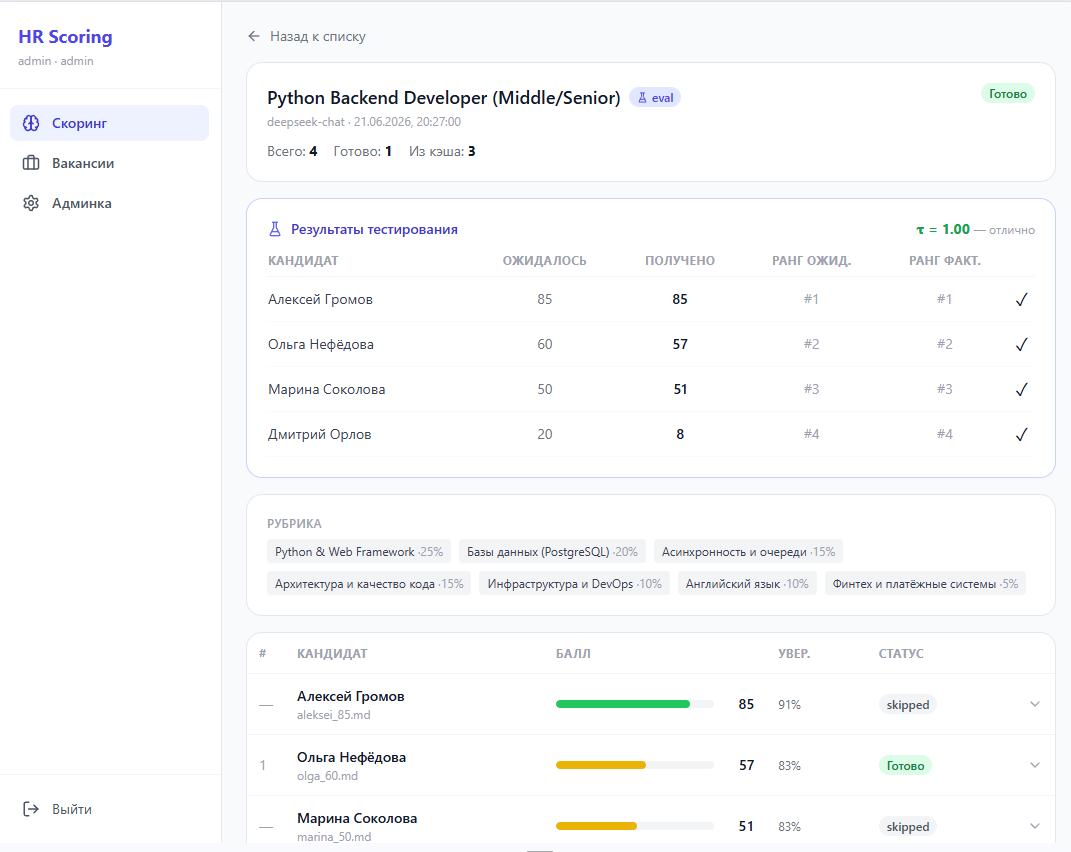
Task: Click the flask icon in eval badge
Action: click(x=642, y=98)
